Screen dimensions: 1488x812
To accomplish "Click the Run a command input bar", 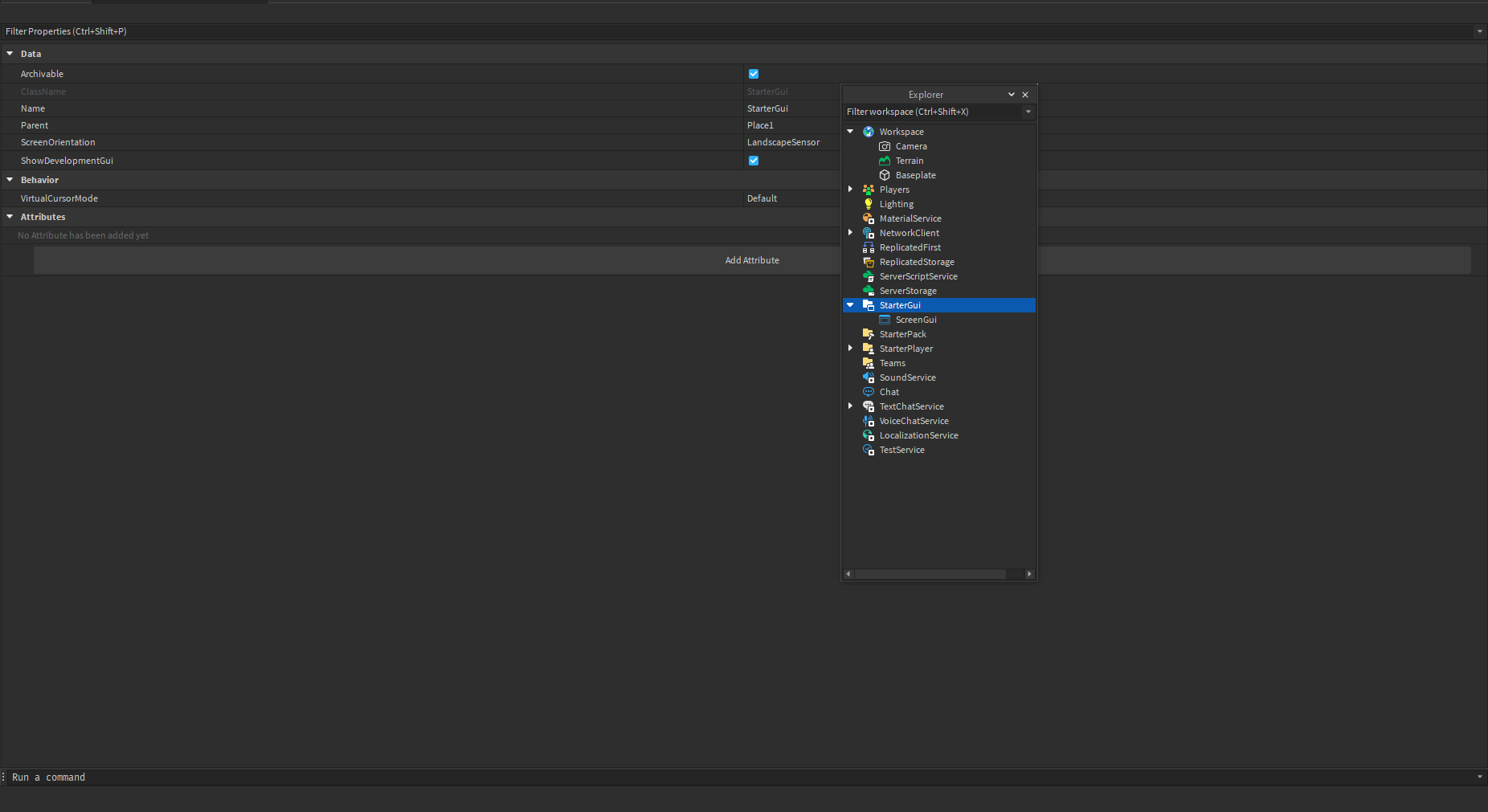I will (739, 777).
